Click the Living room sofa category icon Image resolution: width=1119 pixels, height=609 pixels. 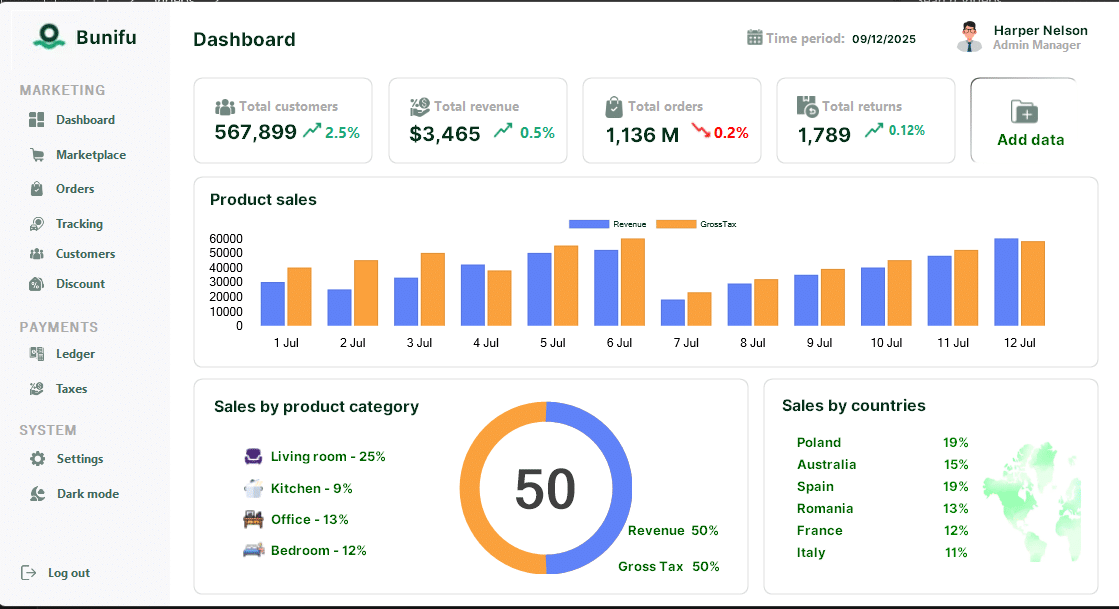tap(253, 456)
